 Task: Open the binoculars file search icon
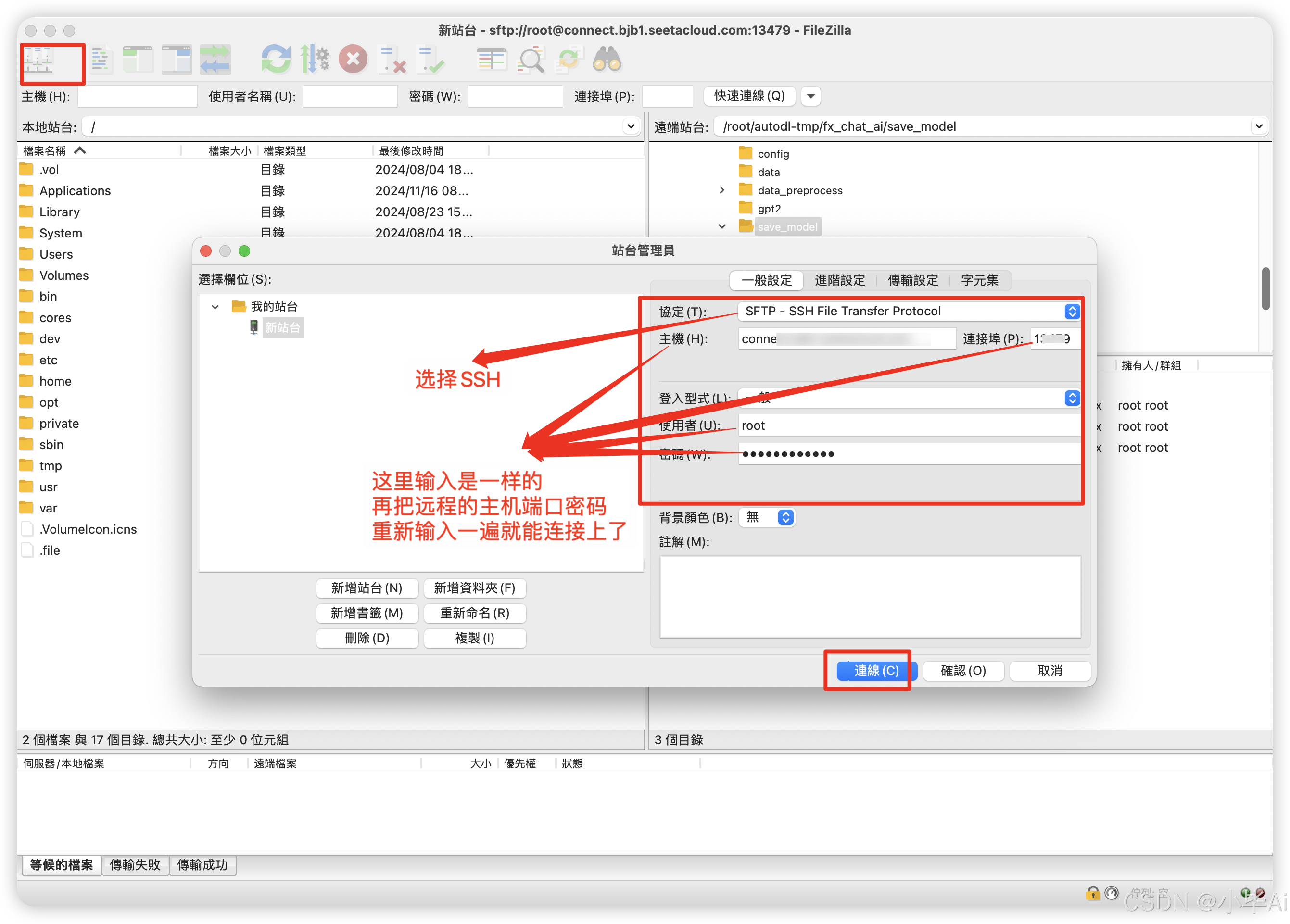(x=607, y=60)
